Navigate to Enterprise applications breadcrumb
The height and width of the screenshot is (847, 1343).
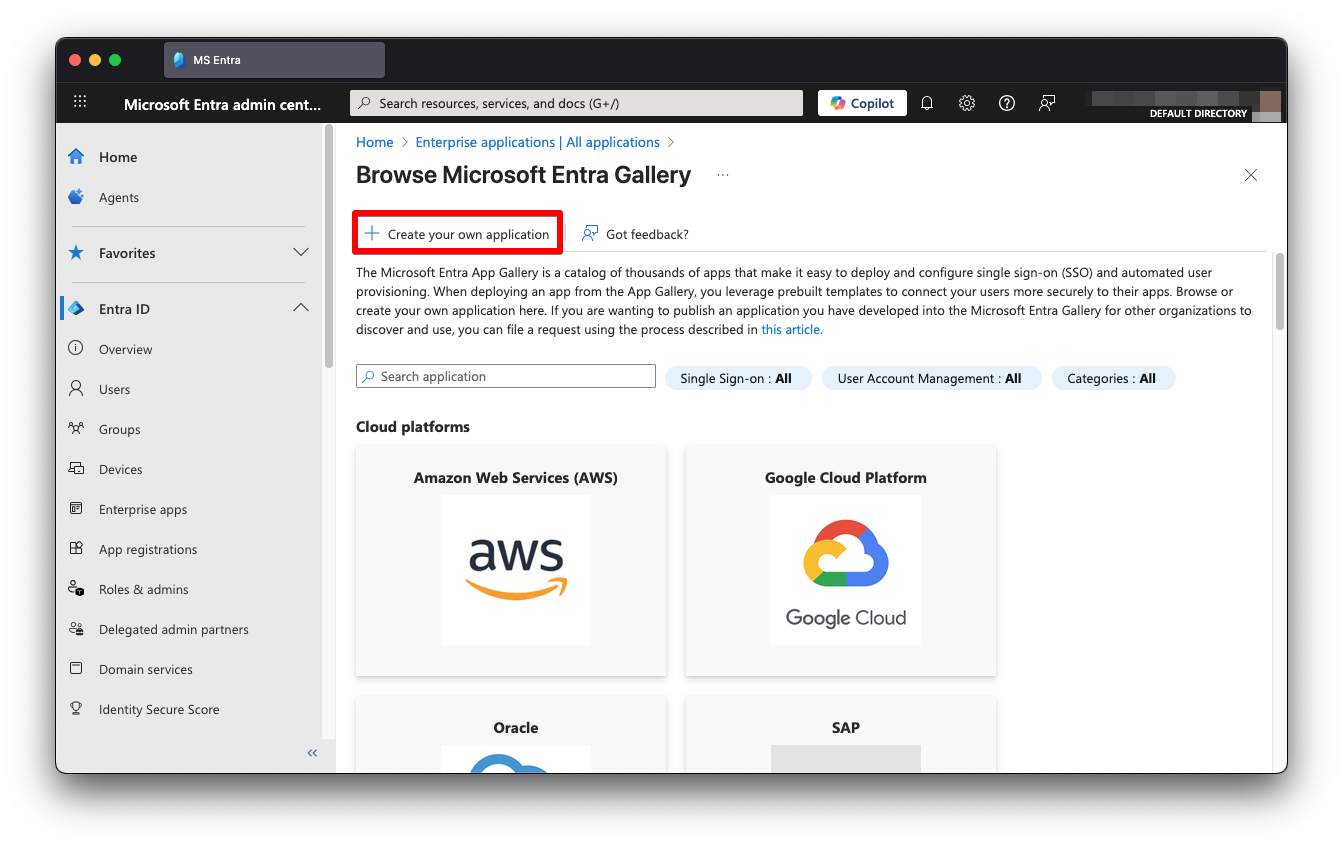pos(537,142)
